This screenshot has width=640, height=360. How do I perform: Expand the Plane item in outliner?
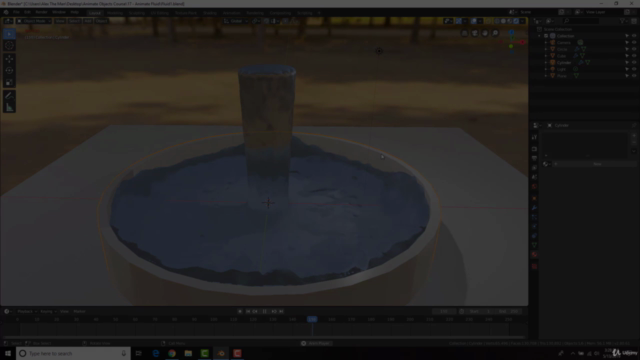coord(546,76)
